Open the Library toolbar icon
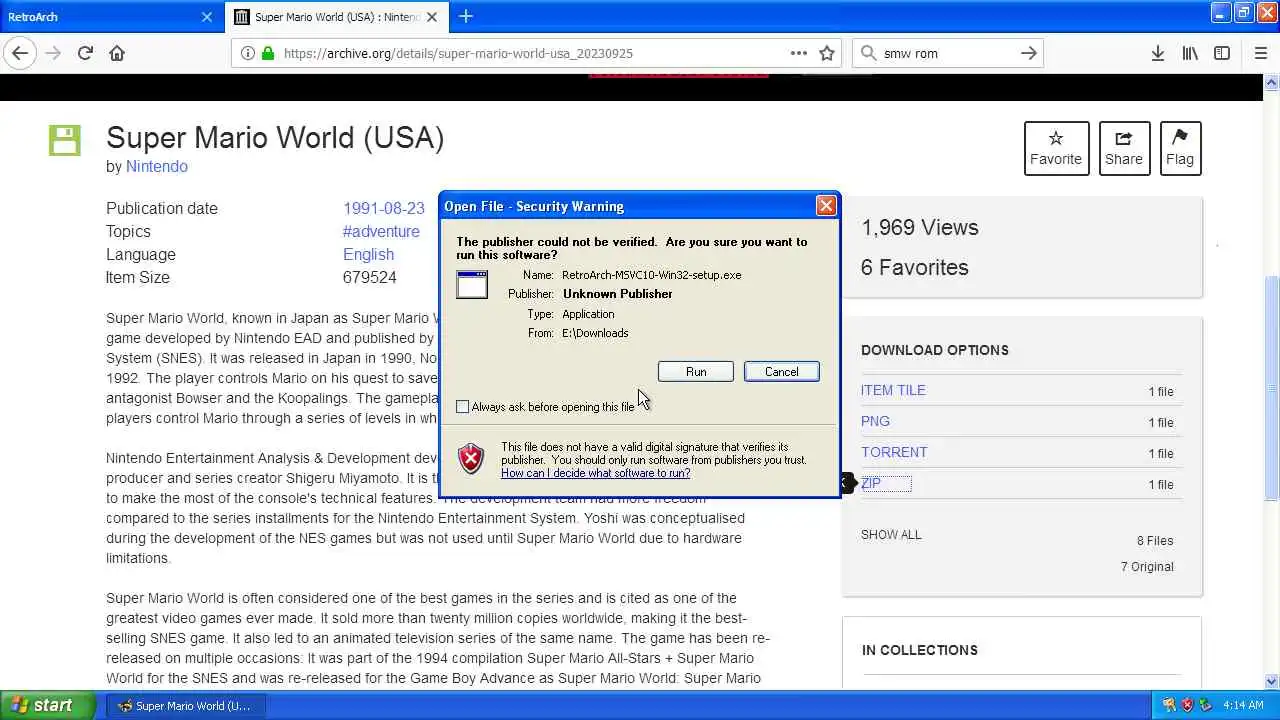1280x720 pixels. [1190, 53]
